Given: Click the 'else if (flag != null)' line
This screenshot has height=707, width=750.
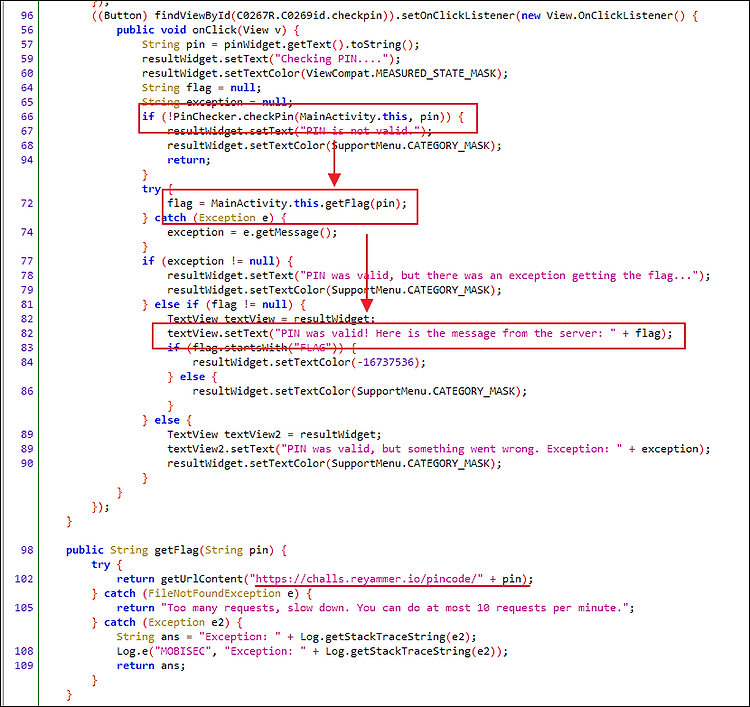Looking at the screenshot, I should coord(224,304).
